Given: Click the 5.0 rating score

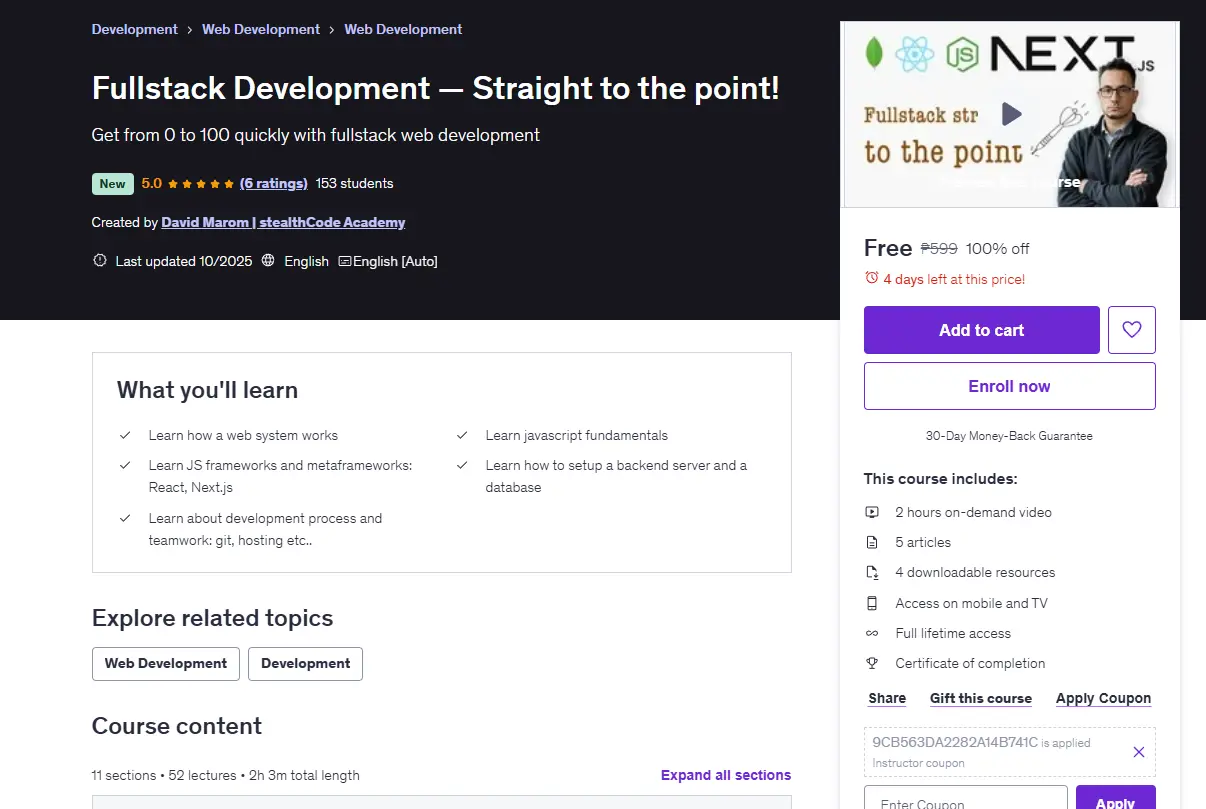Looking at the screenshot, I should click(x=152, y=183).
